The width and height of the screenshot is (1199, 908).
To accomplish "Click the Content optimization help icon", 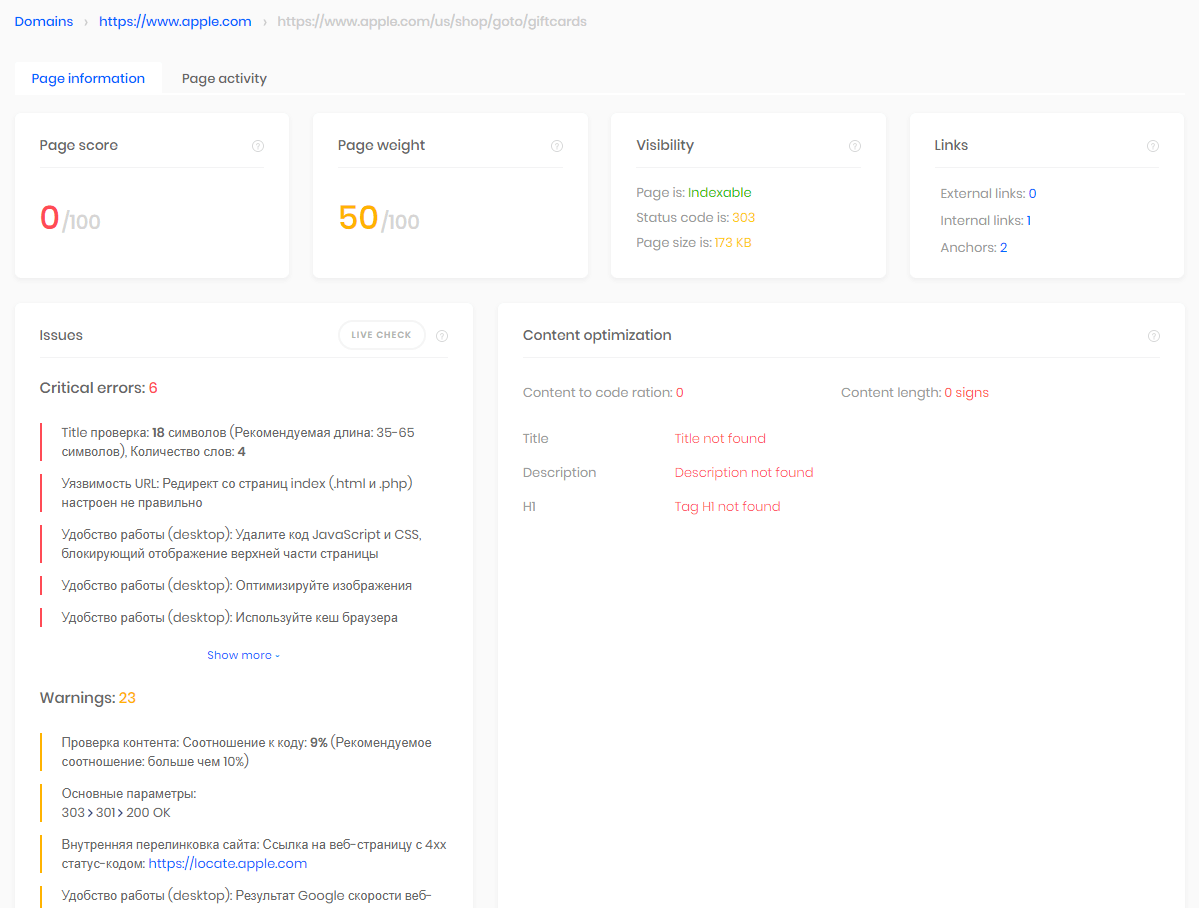I will [x=1154, y=336].
